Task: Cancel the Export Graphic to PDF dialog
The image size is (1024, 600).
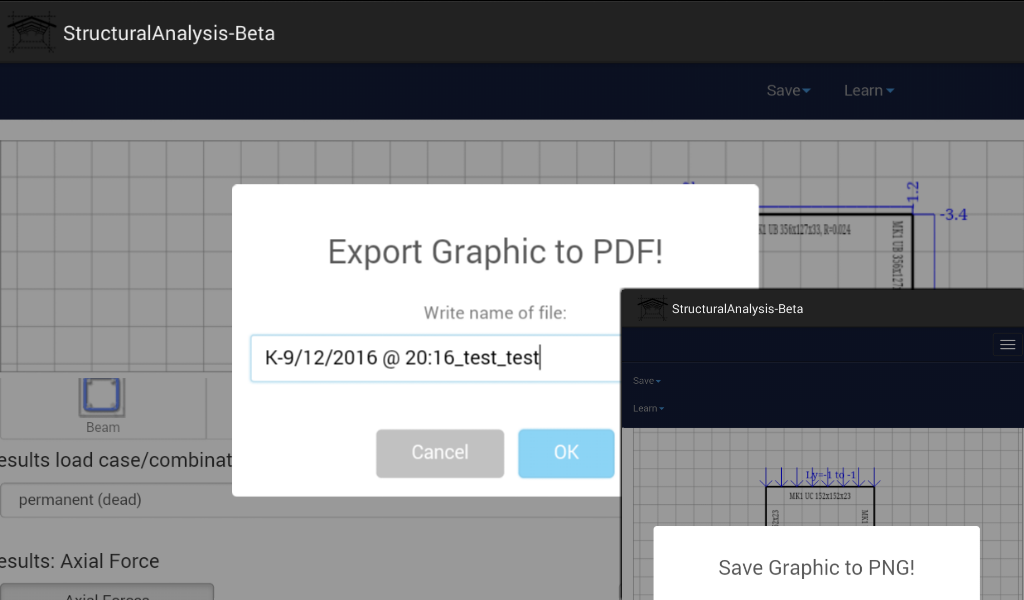Action: (x=440, y=453)
